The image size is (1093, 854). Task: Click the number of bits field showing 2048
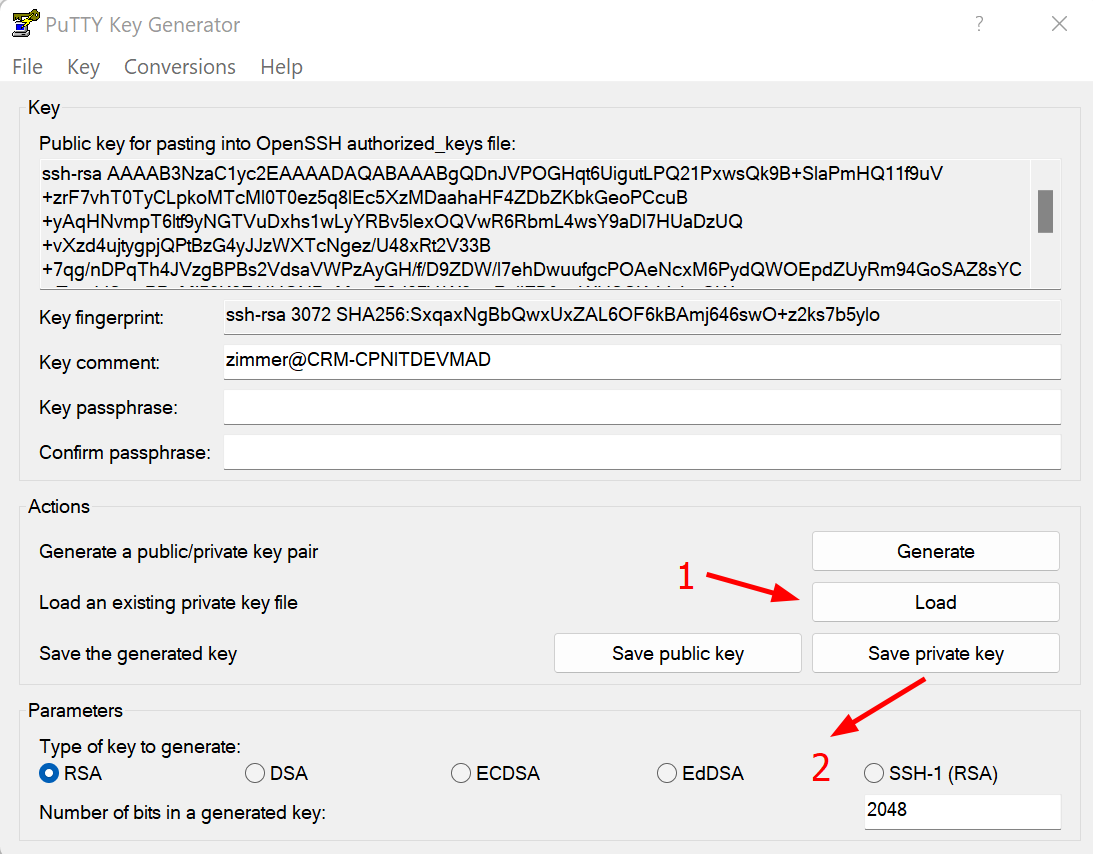pos(963,811)
